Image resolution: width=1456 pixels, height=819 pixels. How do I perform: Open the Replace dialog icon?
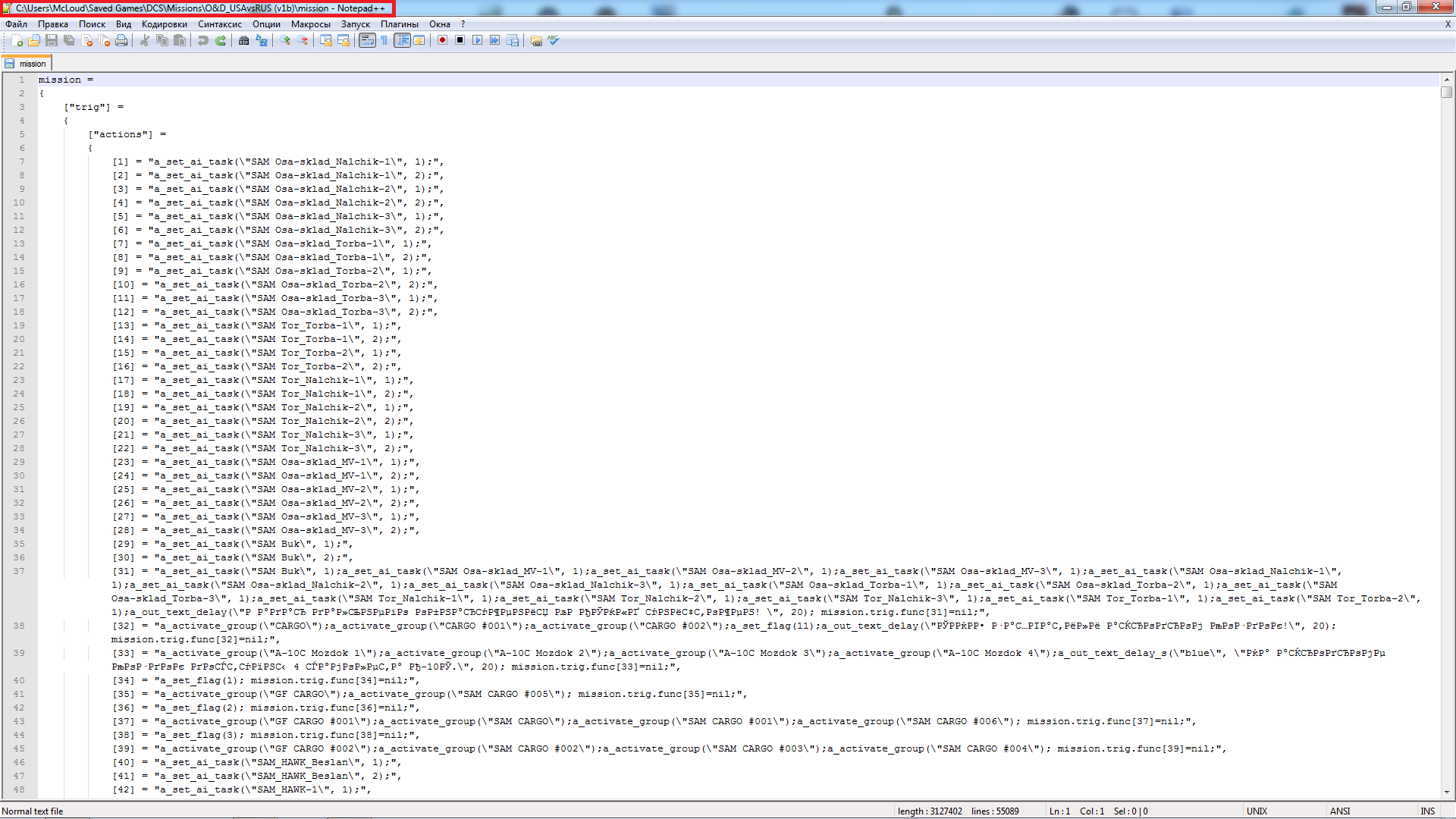pos(262,41)
